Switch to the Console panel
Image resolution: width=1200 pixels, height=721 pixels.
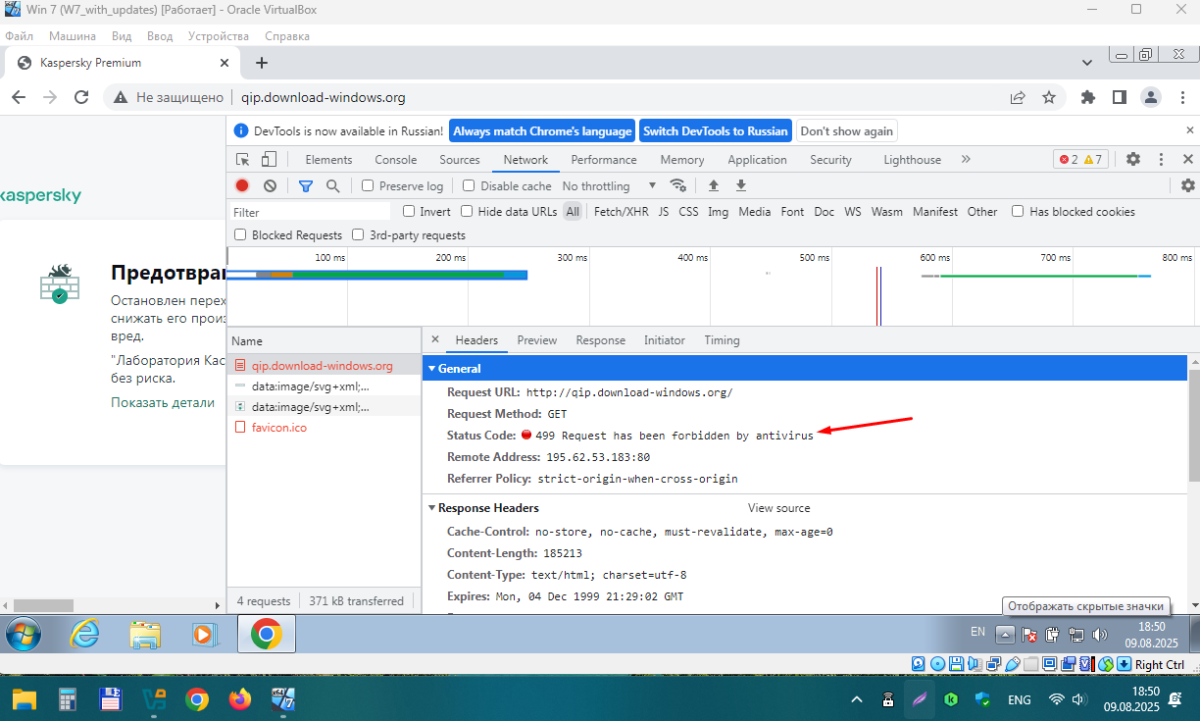(x=396, y=160)
